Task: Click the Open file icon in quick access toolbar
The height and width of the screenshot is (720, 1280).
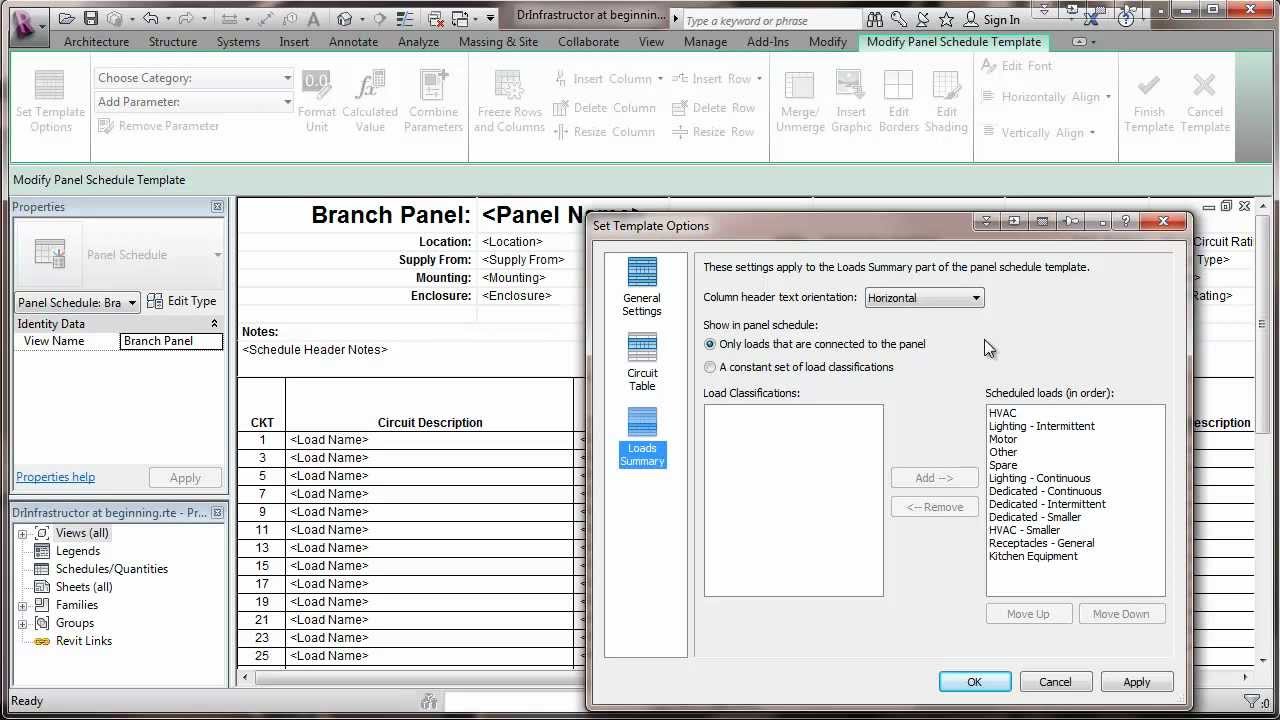Action: coord(66,19)
